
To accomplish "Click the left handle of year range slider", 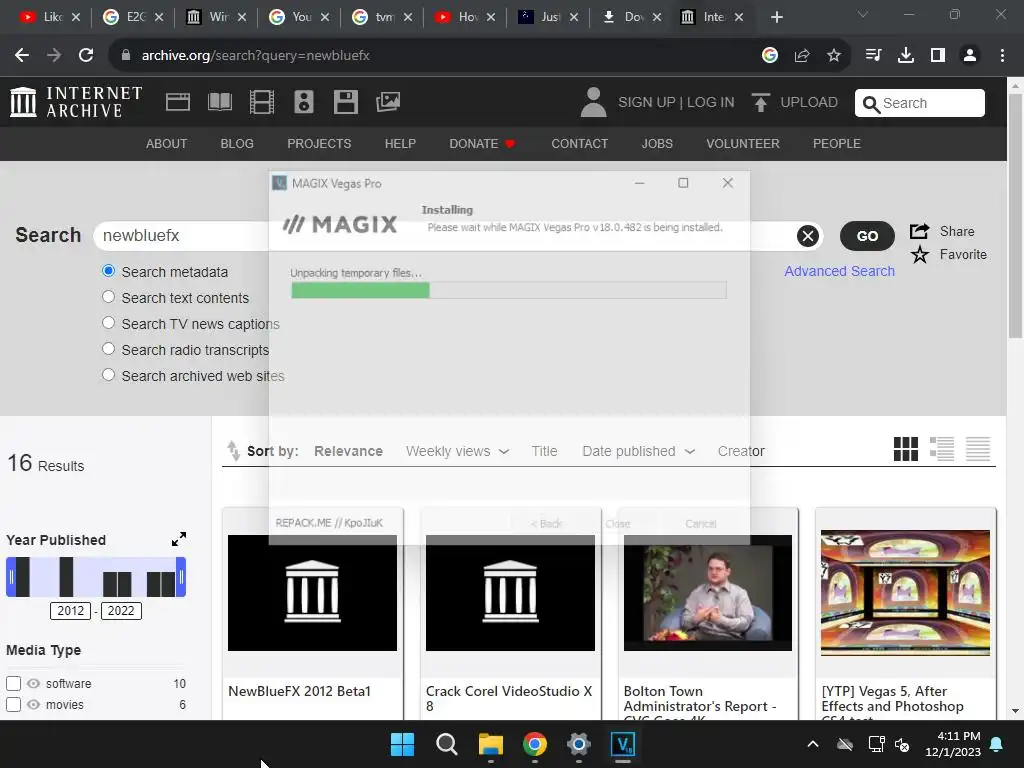I will pyautogui.click(x=10, y=577).
